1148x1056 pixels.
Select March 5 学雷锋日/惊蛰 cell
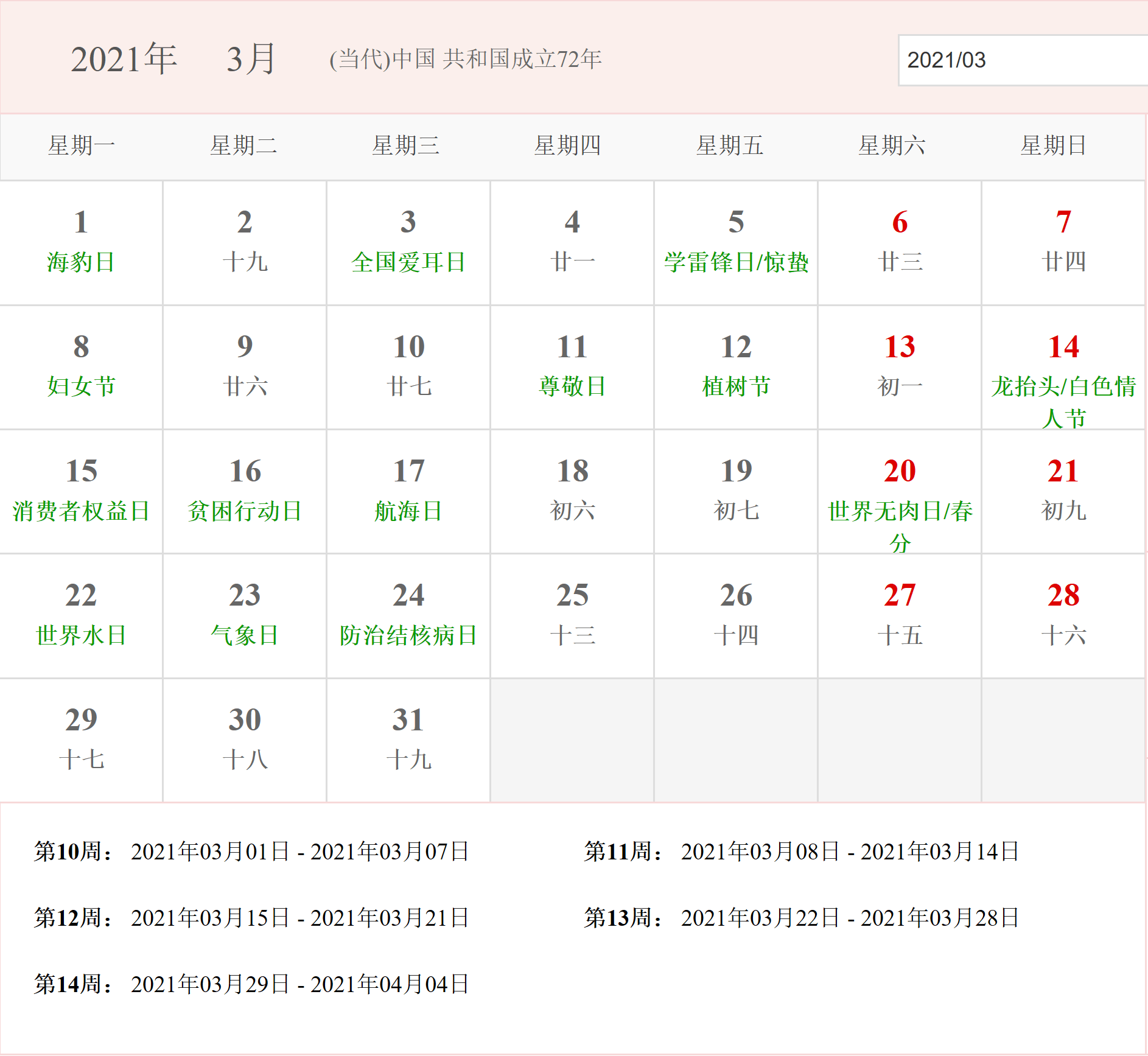click(x=736, y=243)
